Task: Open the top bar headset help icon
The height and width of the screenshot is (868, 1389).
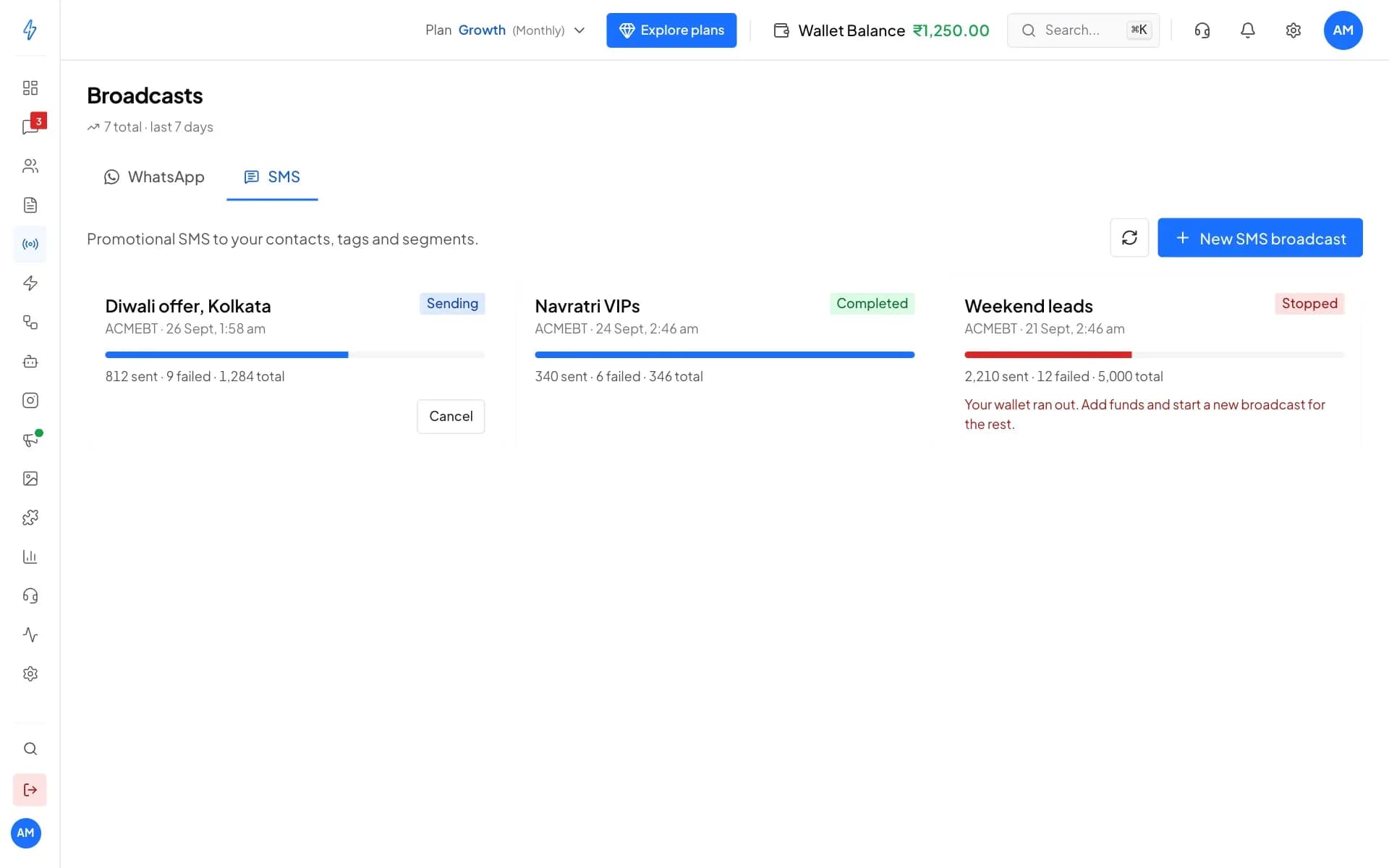Action: point(1202,30)
